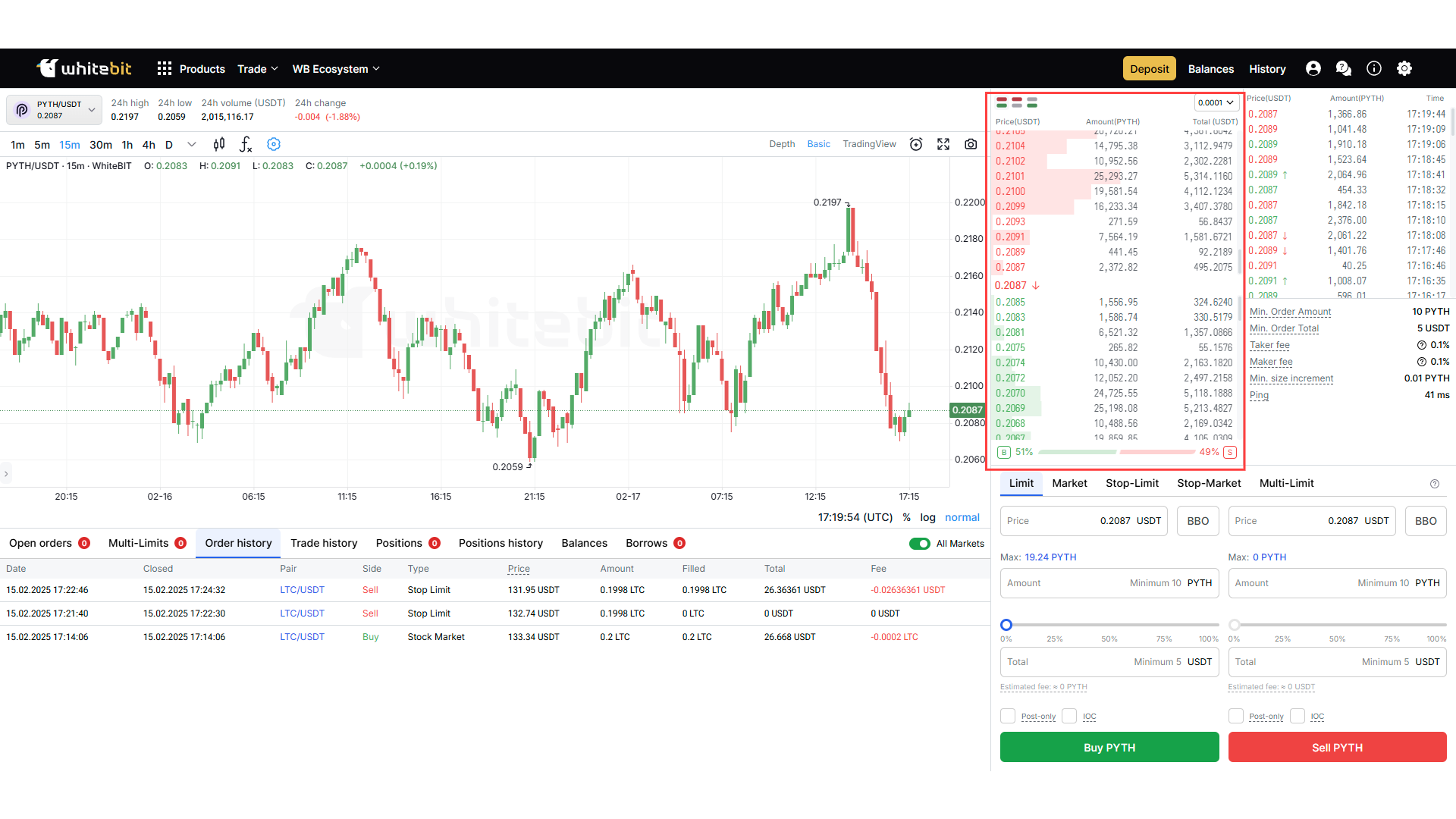1456x819 pixels.
Task: Switch to the Stop-Market order tab
Action: coord(1210,483)
